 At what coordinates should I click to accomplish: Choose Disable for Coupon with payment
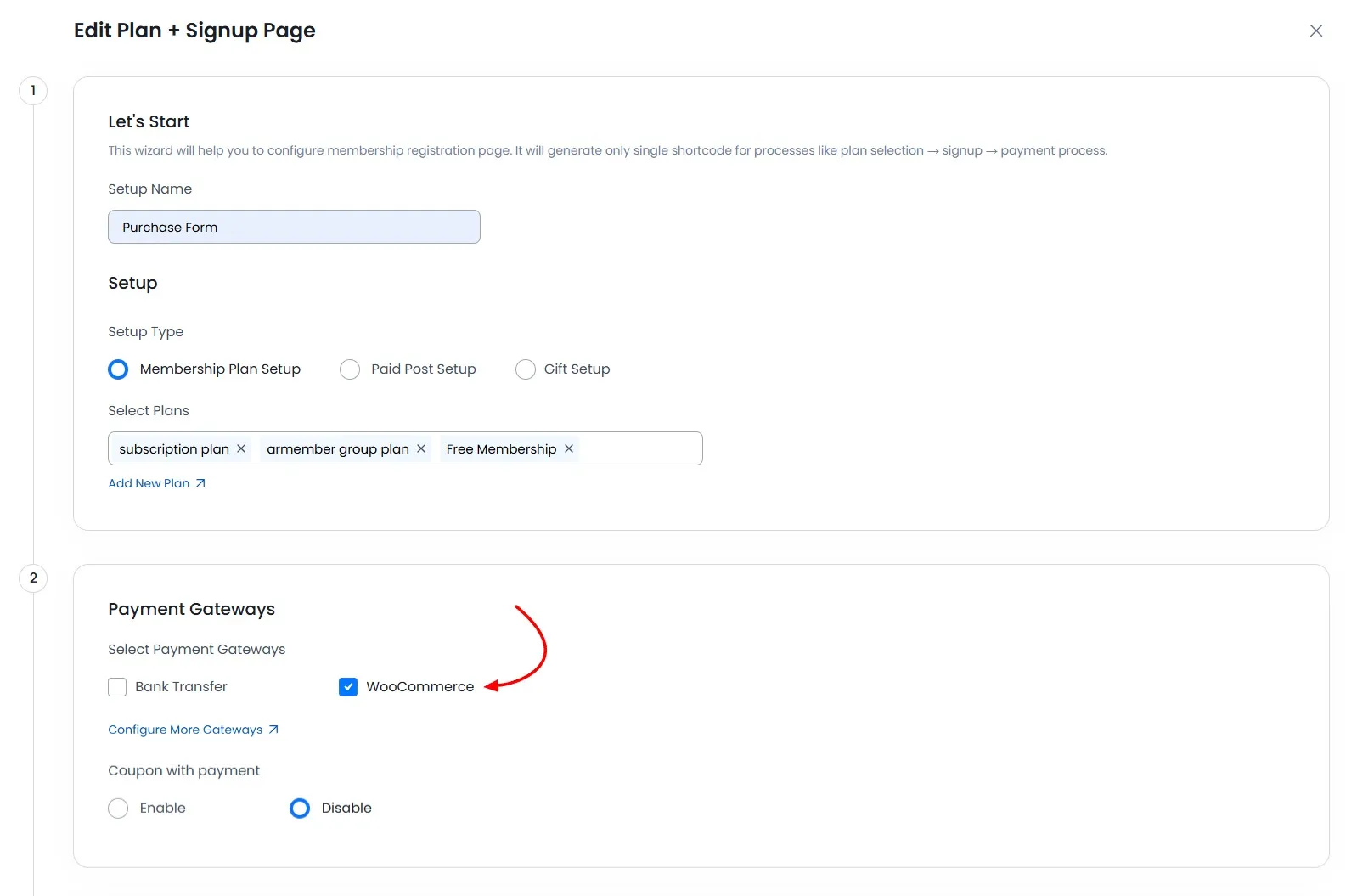pos(300,809)
